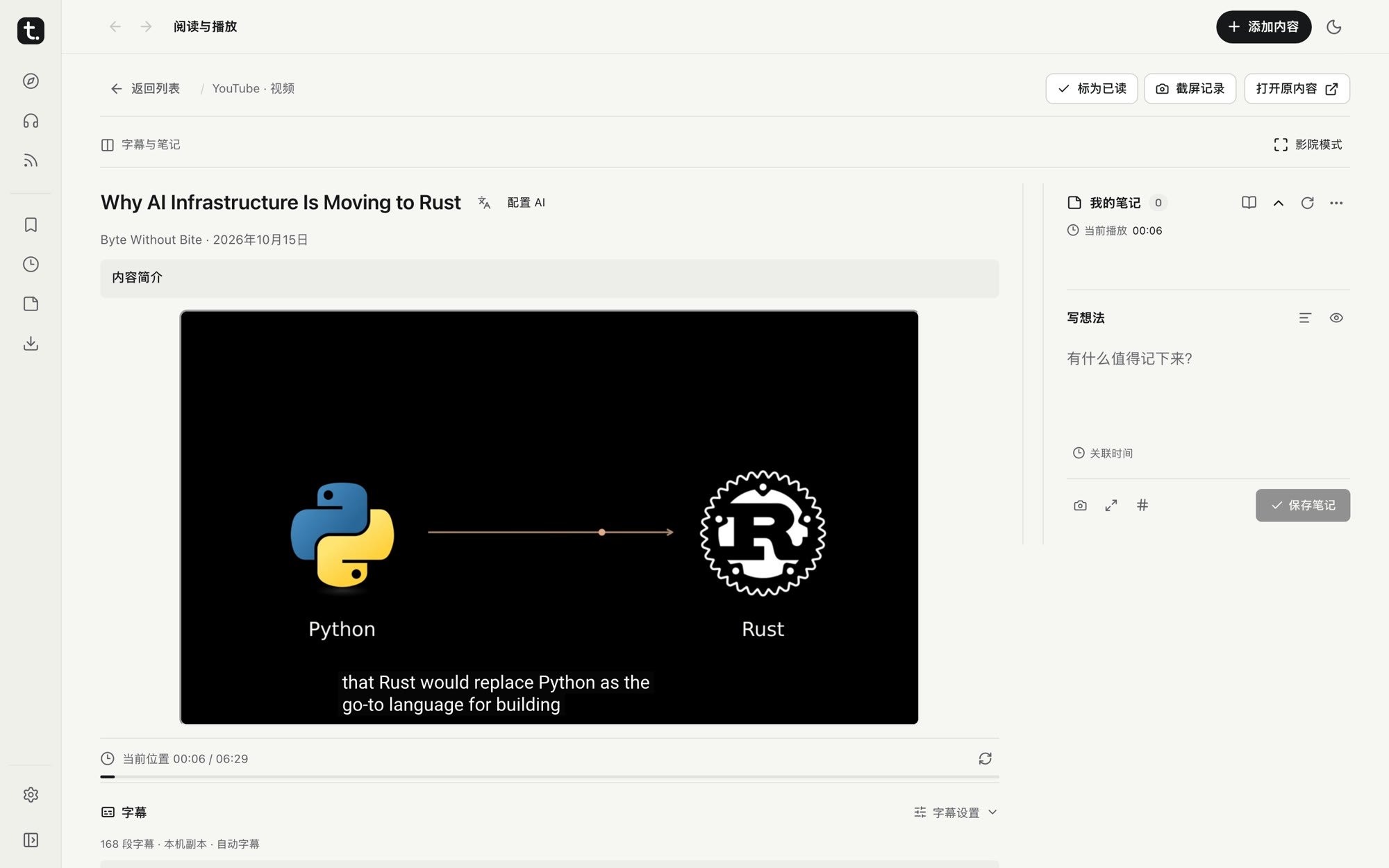Expand the content summary section
Viewport: 1389px width, 868px height.
(549, 278)
